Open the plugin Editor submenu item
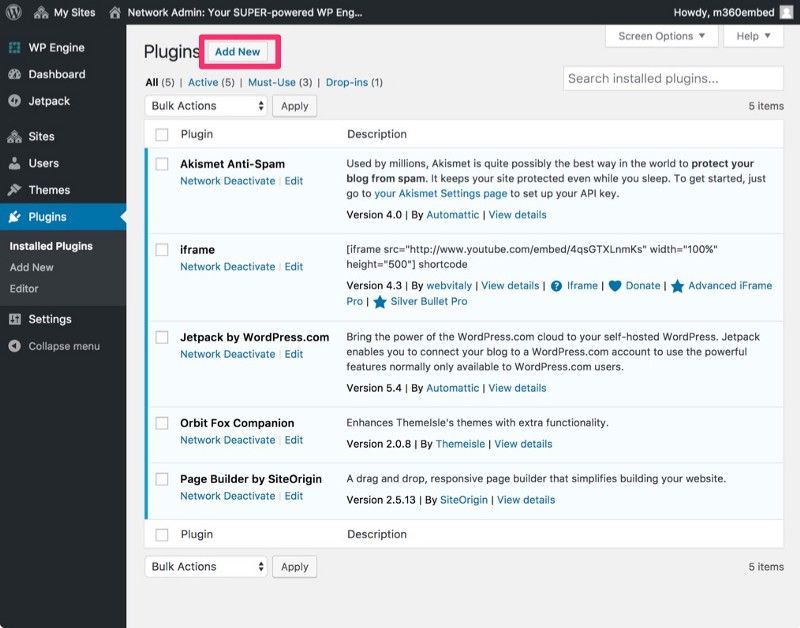 point(24,289)
